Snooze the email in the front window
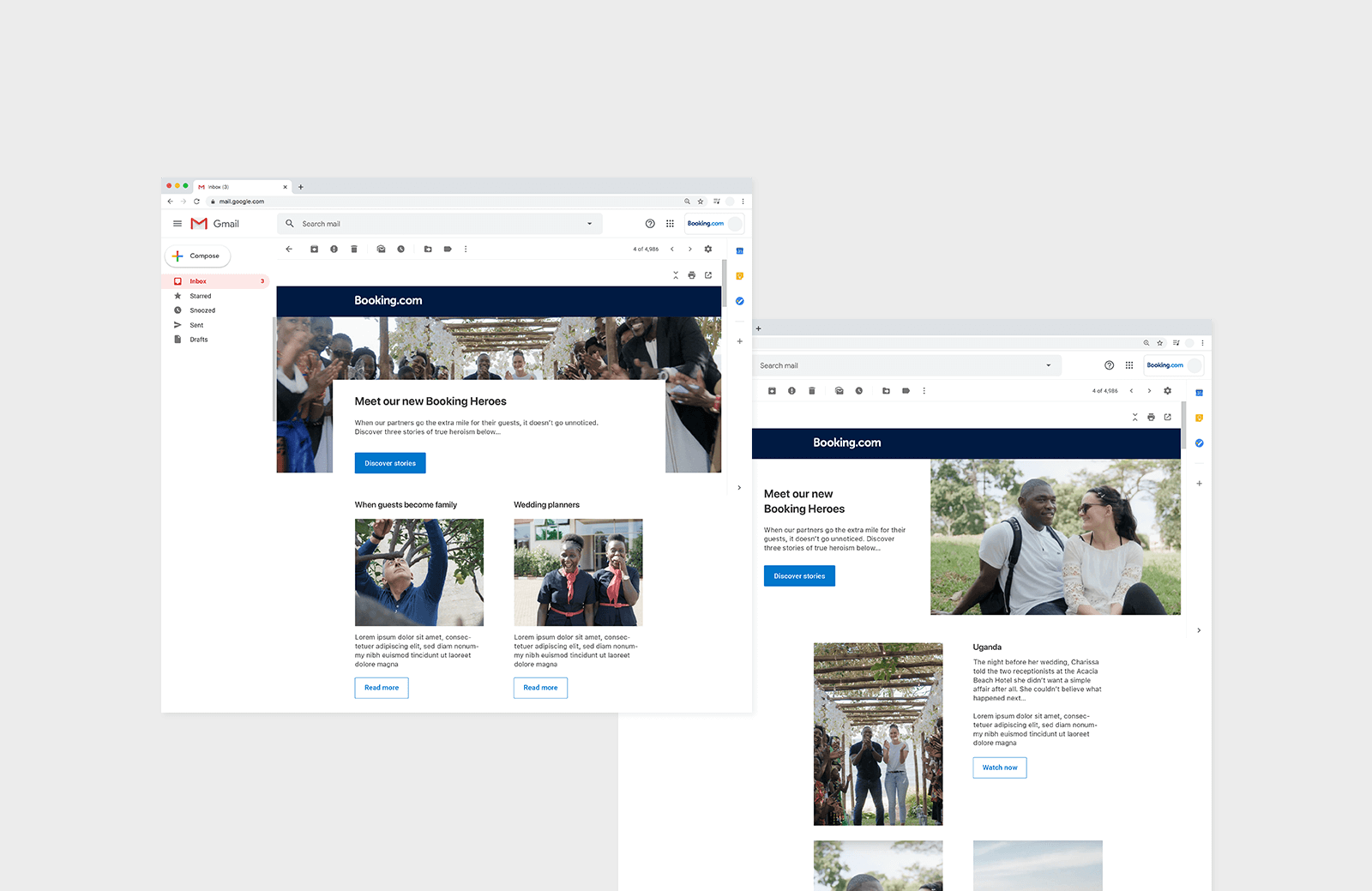 [x=400, y=250]
